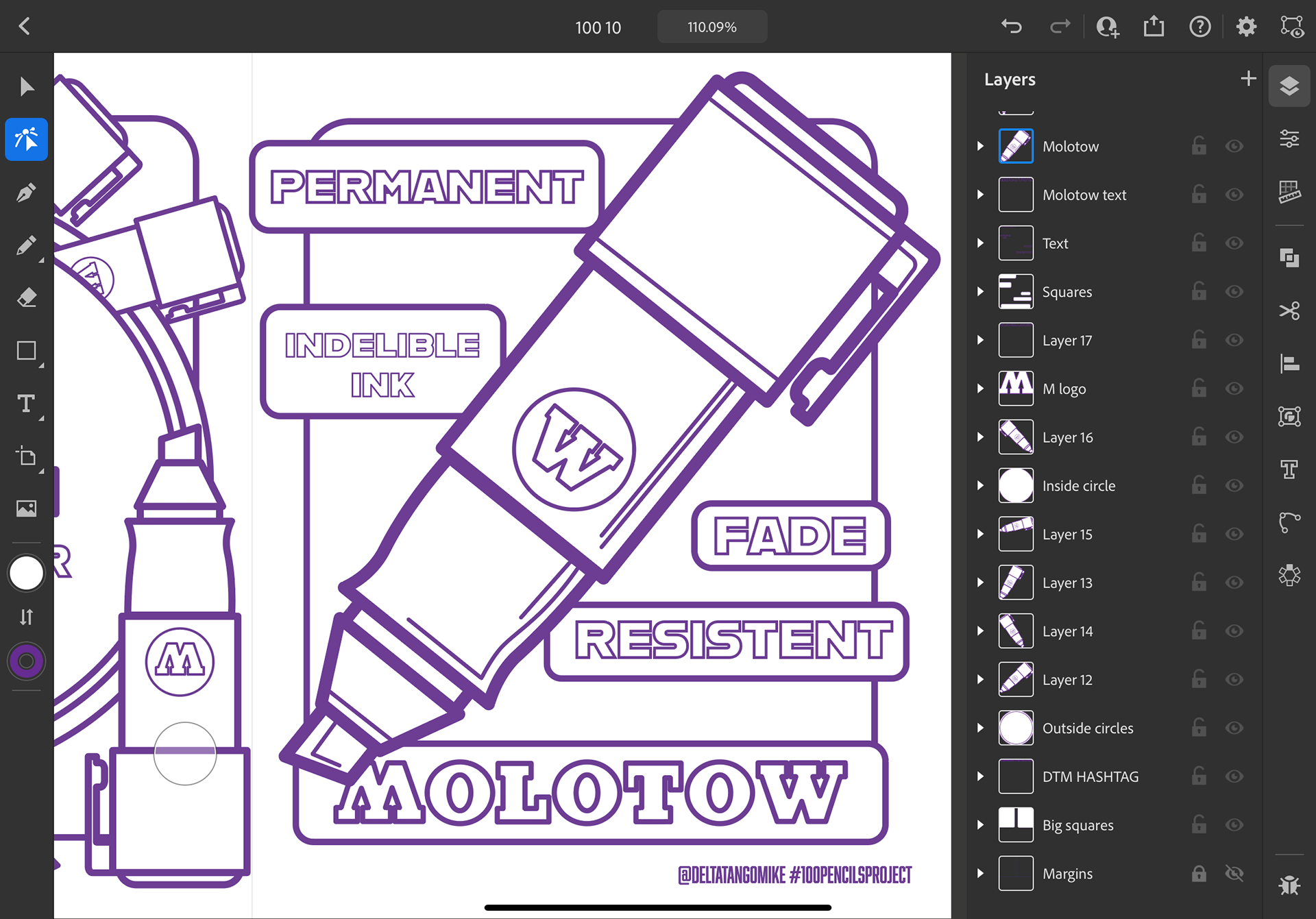
Task: Open the share export menu
Action: (x=1154, y=27)
